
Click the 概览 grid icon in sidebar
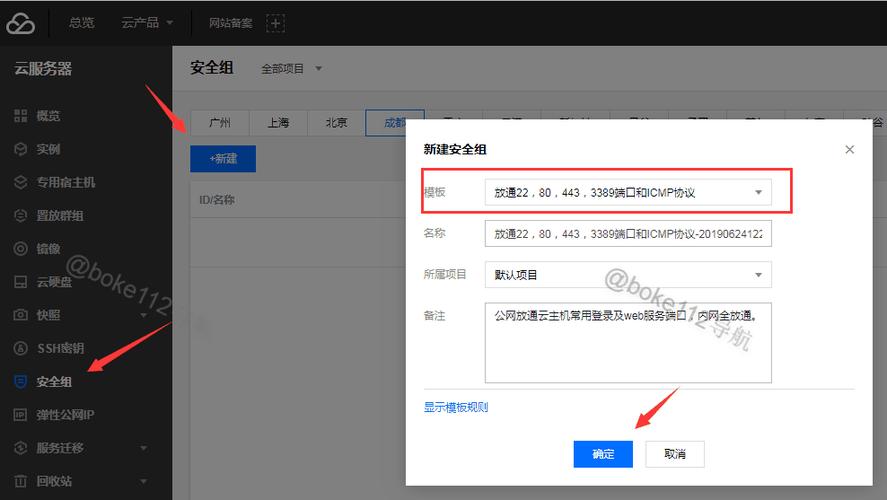point(20,116)
